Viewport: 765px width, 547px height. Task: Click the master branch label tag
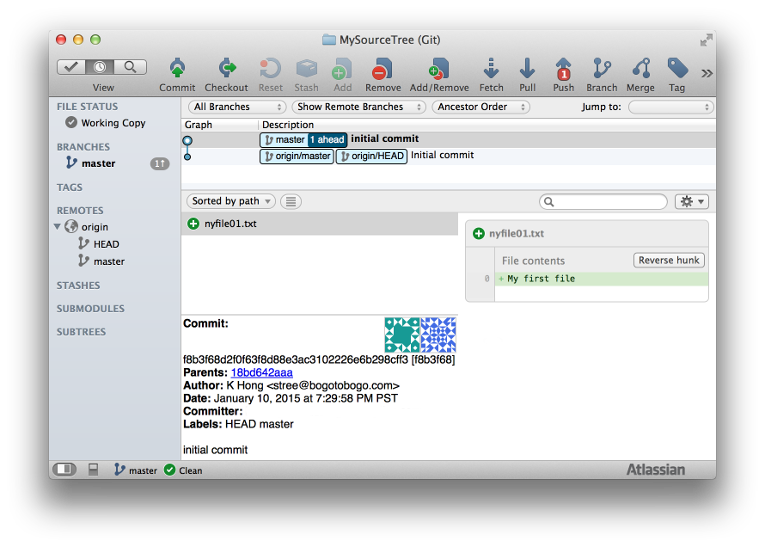point(285,140)
